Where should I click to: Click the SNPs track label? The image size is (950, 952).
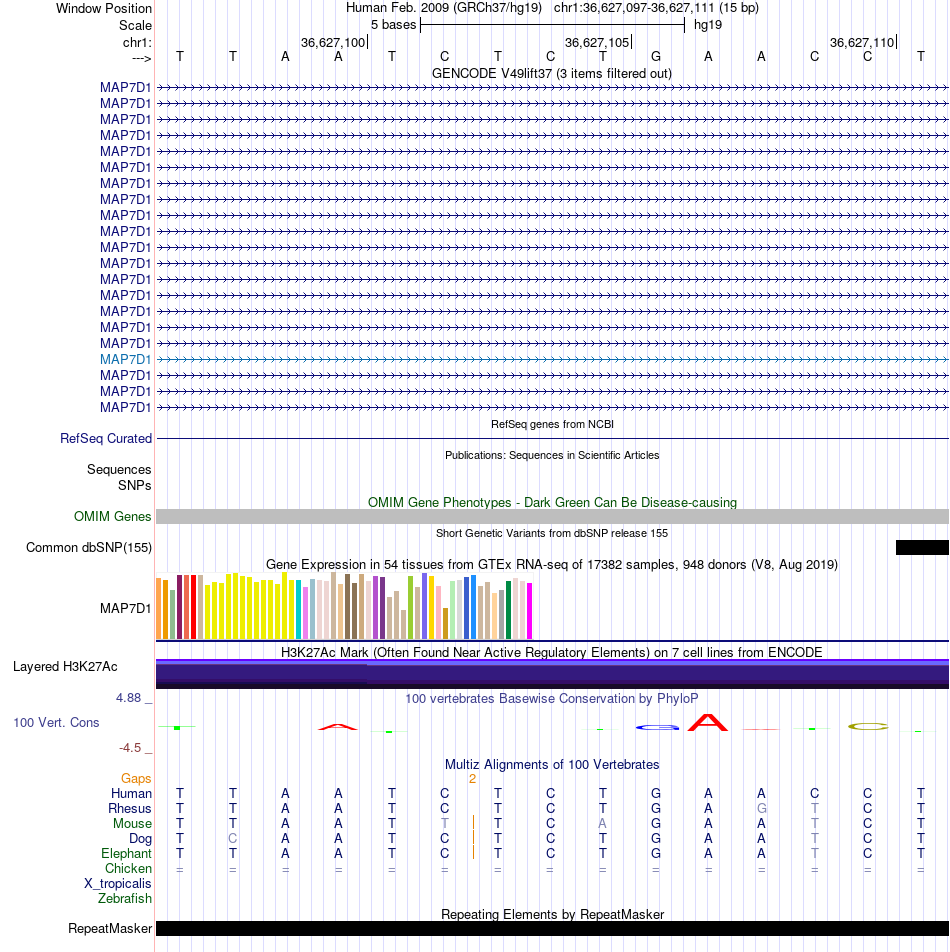(x=135, y=485)
